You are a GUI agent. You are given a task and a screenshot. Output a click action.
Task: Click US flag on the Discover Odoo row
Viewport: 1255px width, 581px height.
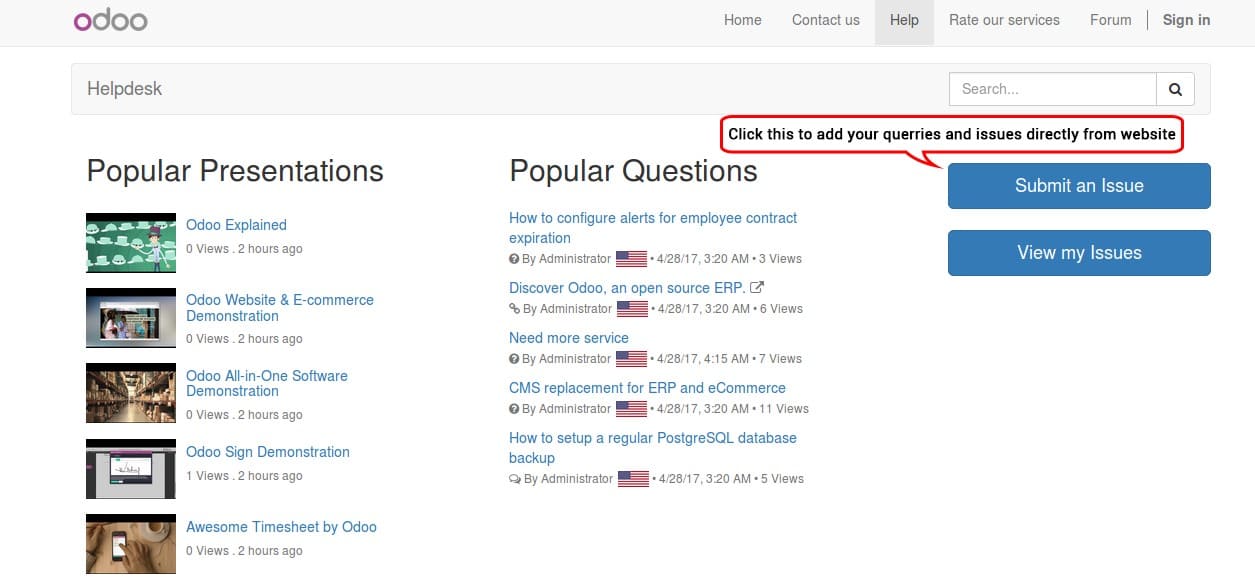tap(633, 309)
